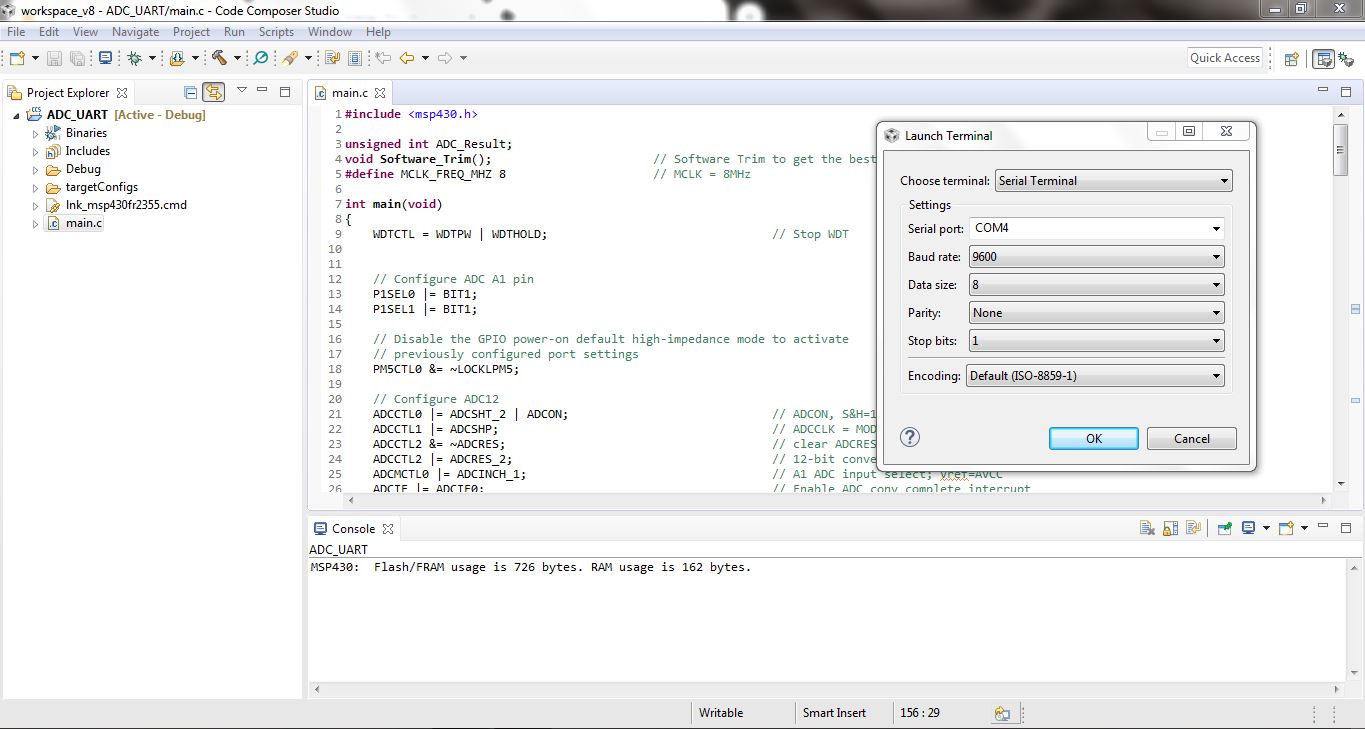Click OK in the Launch Terminal dialog
1365x729 pixels.
(1093, 439)
